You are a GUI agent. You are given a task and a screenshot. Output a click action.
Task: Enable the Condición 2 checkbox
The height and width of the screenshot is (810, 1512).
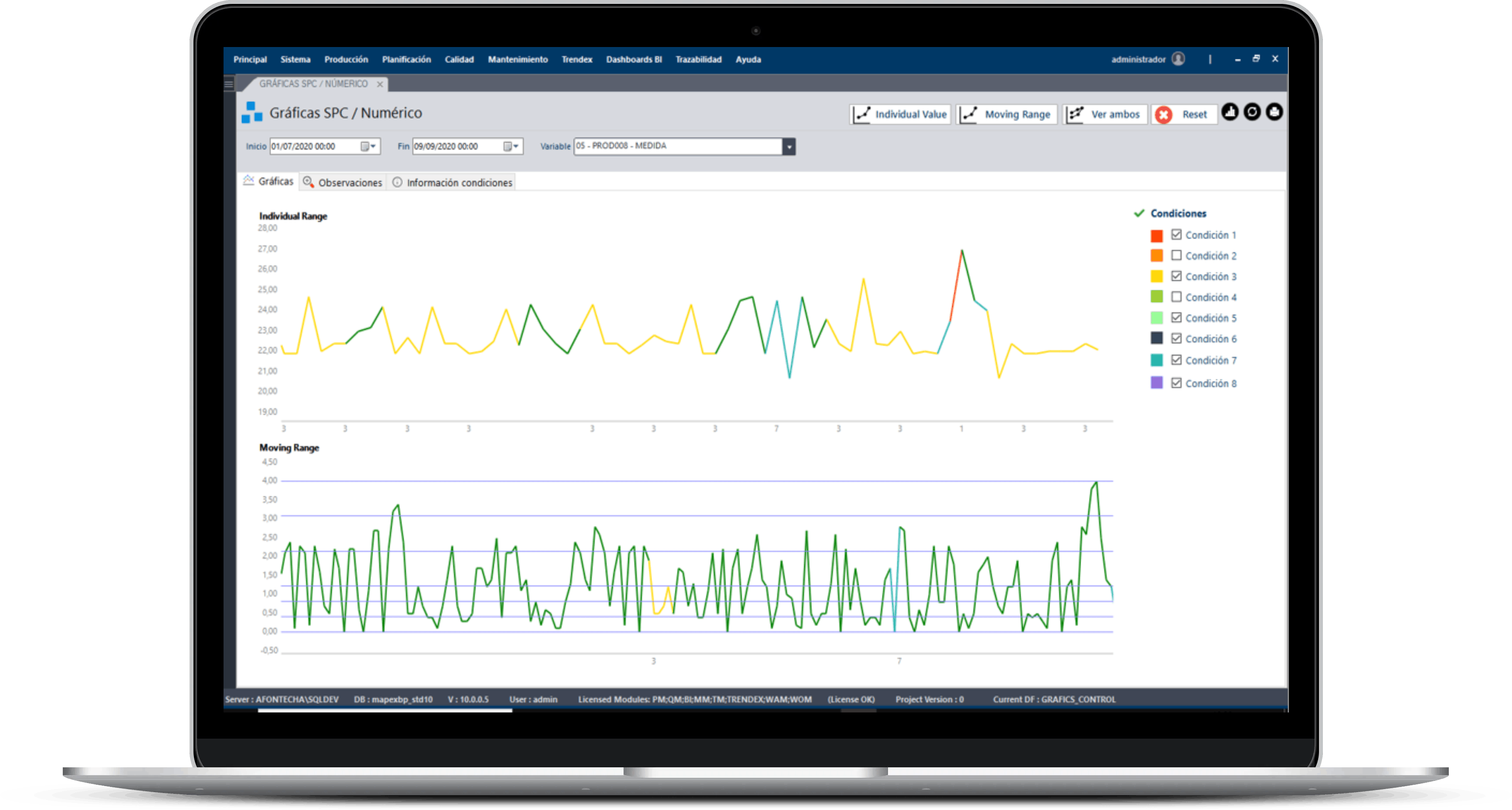click(1176, 255)
